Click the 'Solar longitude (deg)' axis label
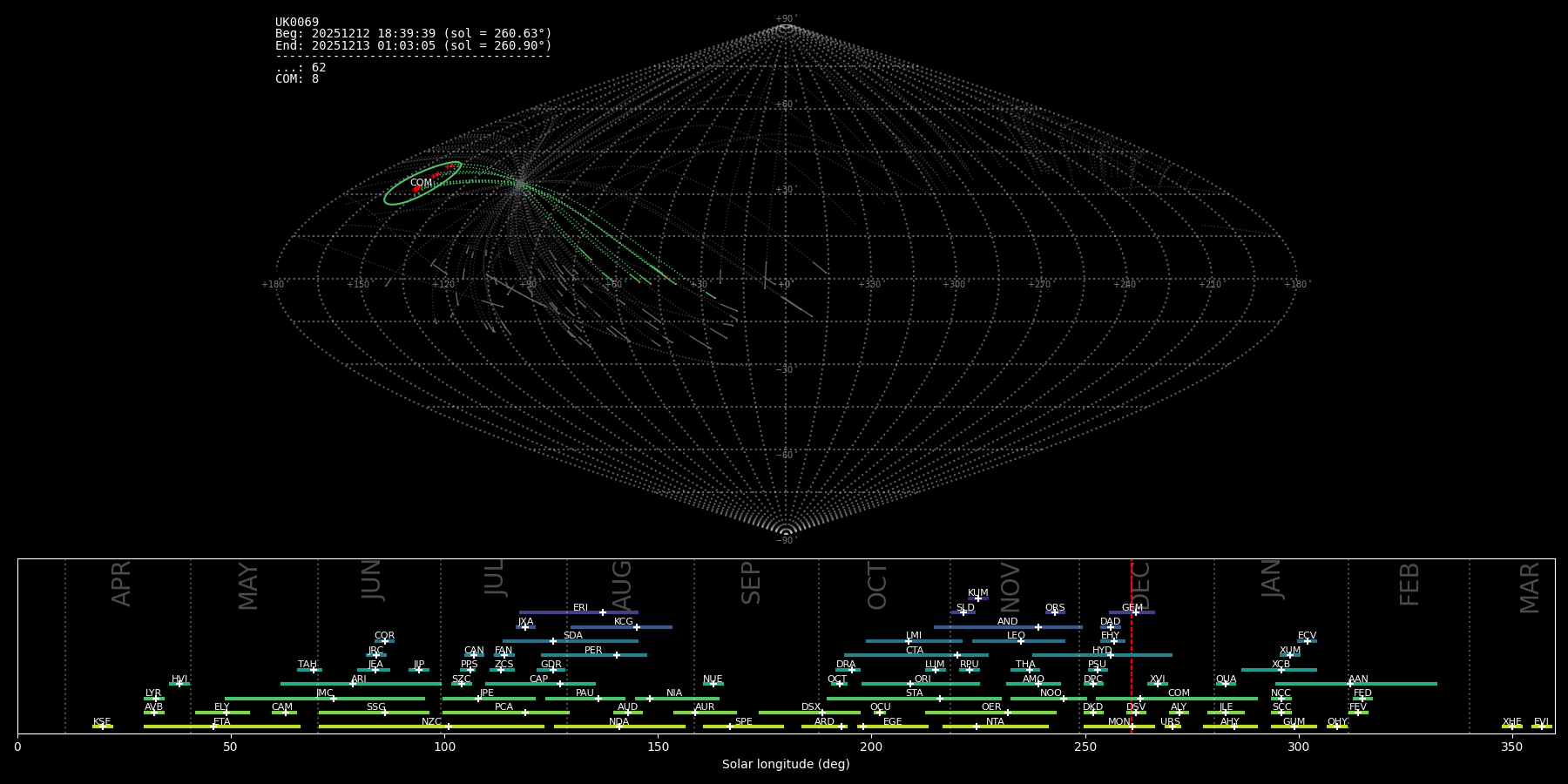Viewport: 1568px width, 784px height. pyautogui.click(x=786, y=764)
